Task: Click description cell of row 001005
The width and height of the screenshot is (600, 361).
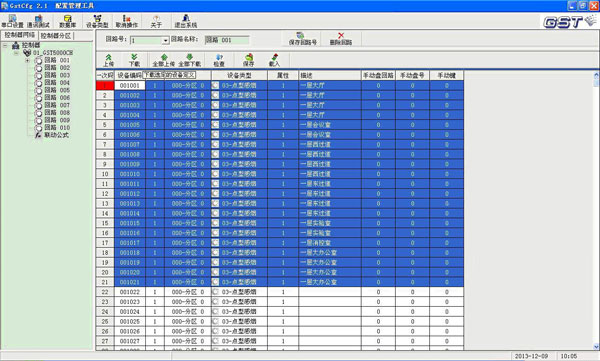Action: [329, 124]
